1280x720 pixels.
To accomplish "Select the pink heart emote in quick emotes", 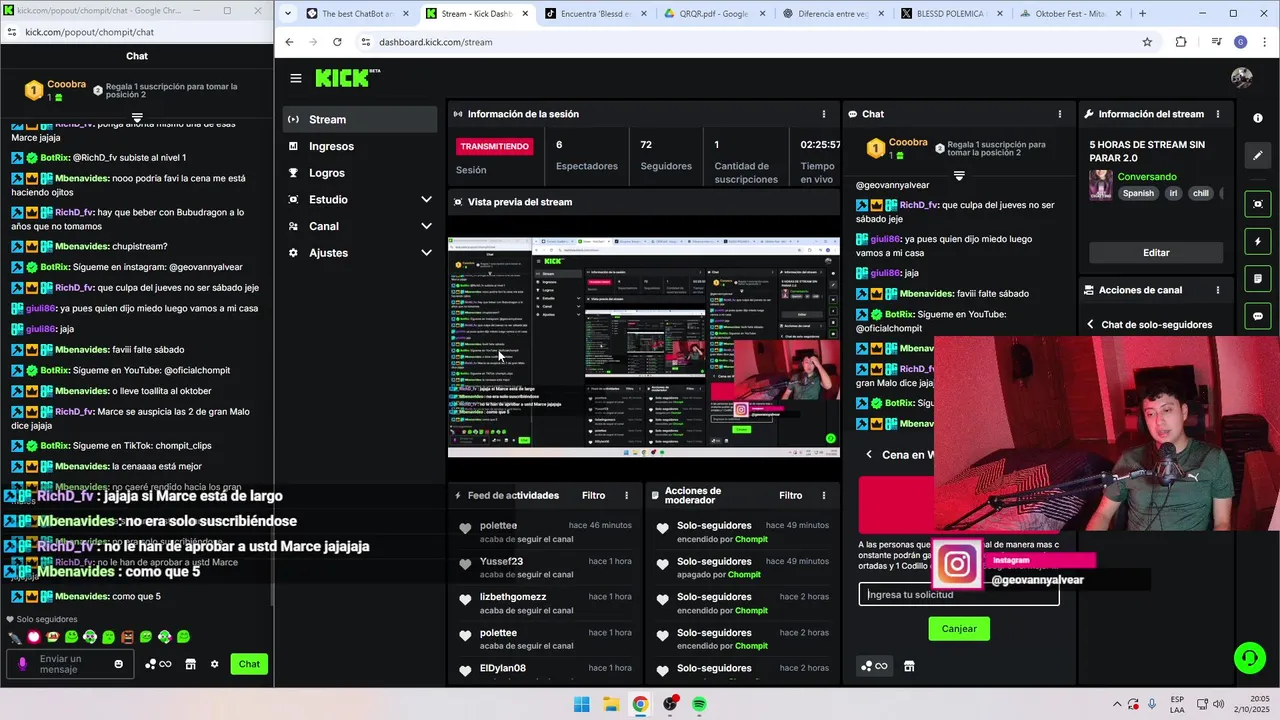I will tap(34, 637).
